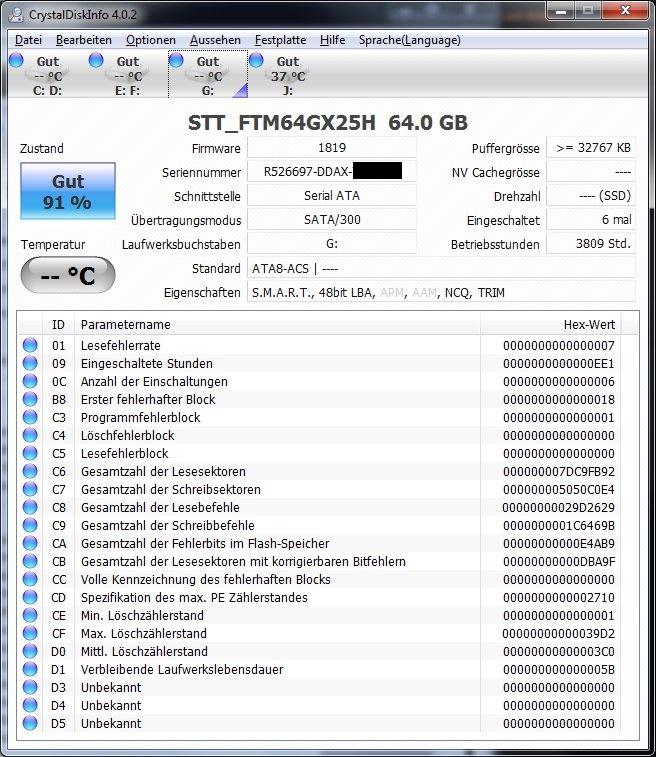Image resolution: width=656 pixels, height=757 pixels.
Task: Click hex value 0000000000002710
Action: [558, 598]
